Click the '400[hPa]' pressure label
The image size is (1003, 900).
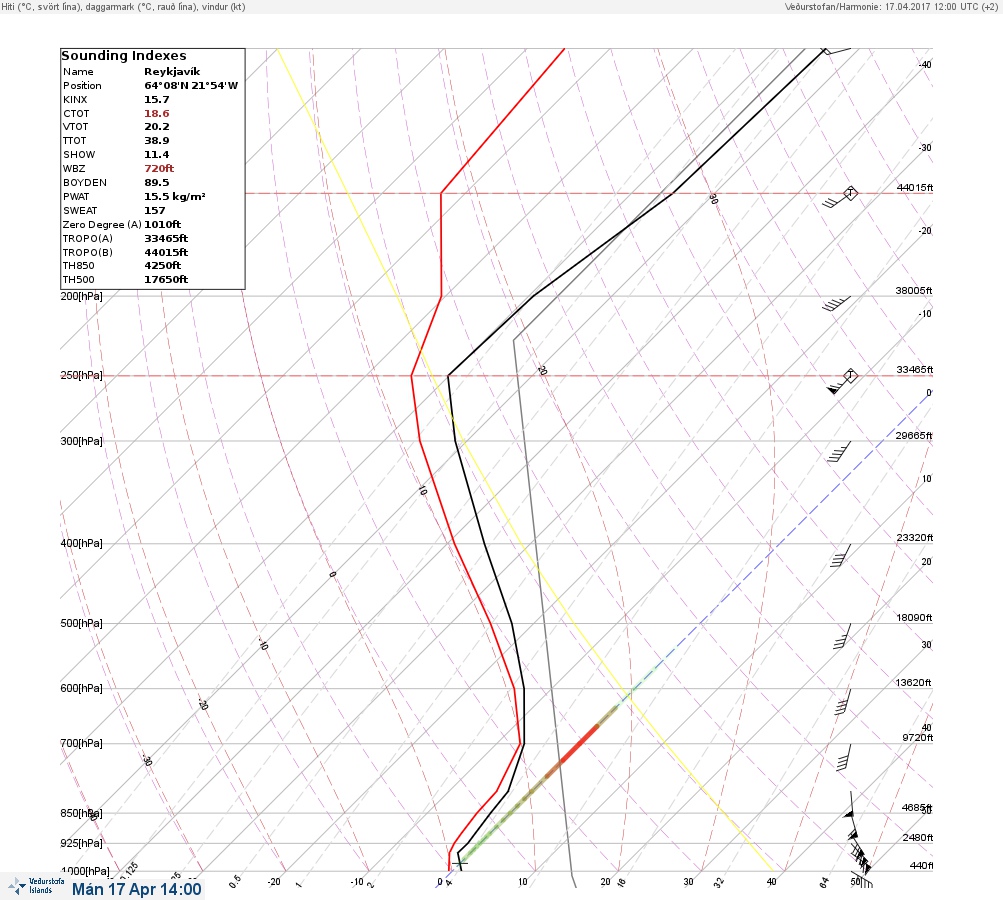(x=81, y=543)
